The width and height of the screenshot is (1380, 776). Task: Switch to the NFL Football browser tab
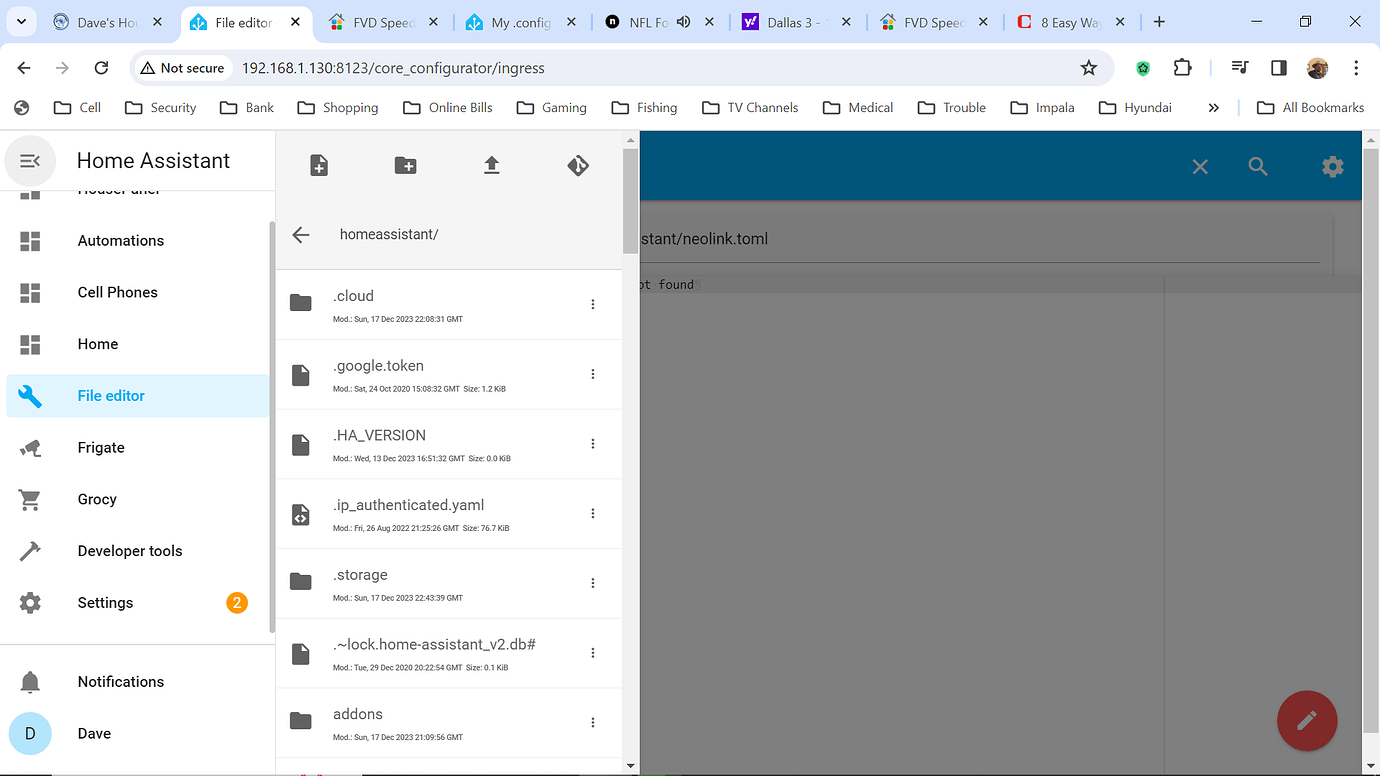650,20
